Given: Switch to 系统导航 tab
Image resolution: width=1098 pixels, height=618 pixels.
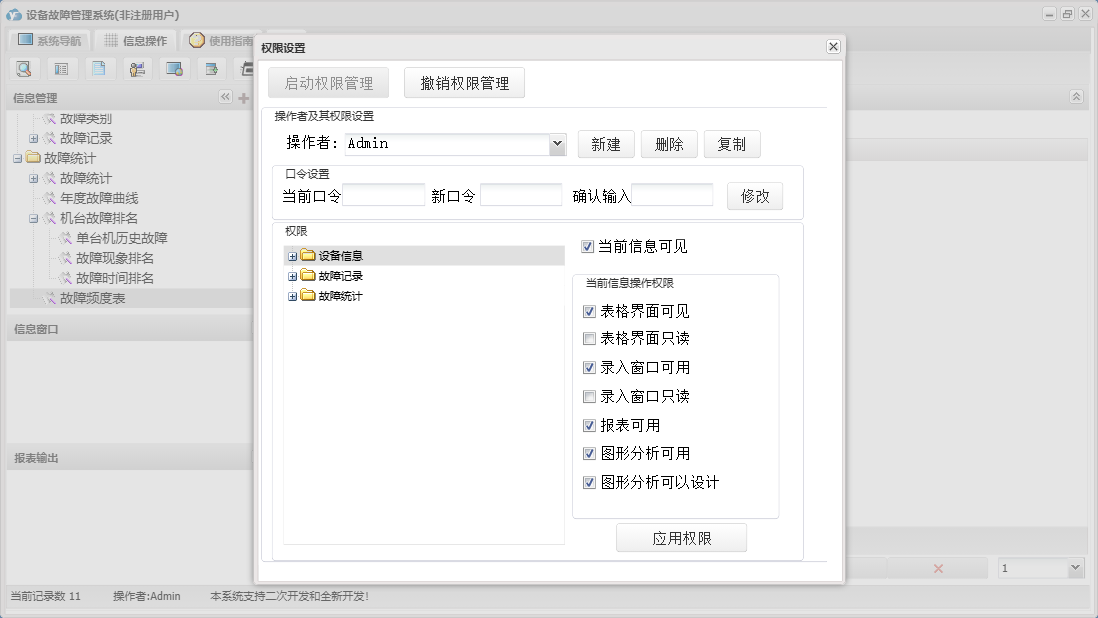Looking at the screenshot, I should click(50, 41).
